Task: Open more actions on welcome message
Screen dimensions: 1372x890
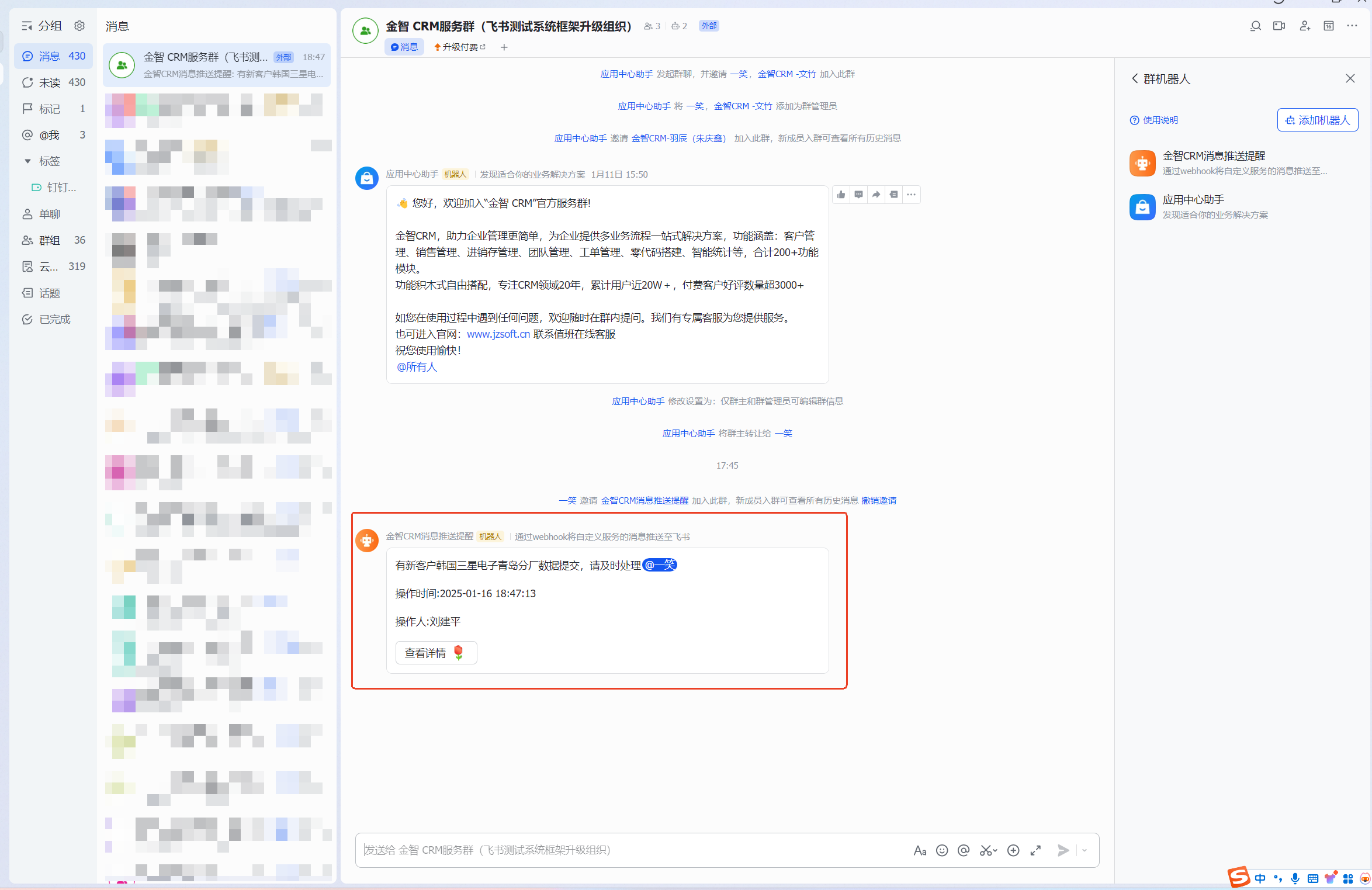Action: pos(911,195)
